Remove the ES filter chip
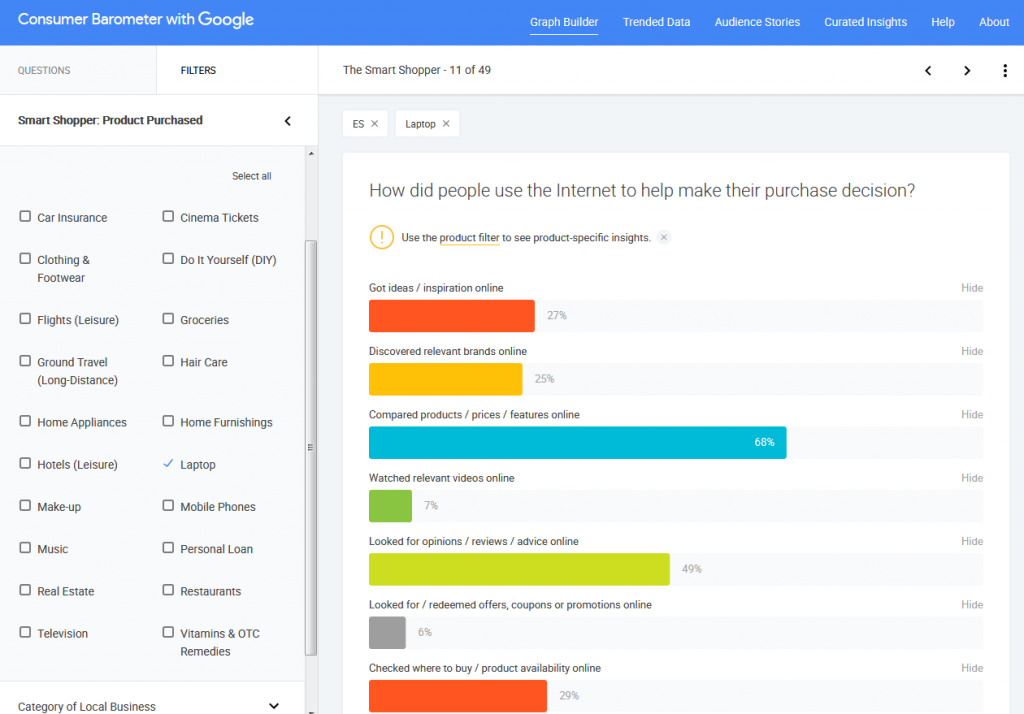 375,123
